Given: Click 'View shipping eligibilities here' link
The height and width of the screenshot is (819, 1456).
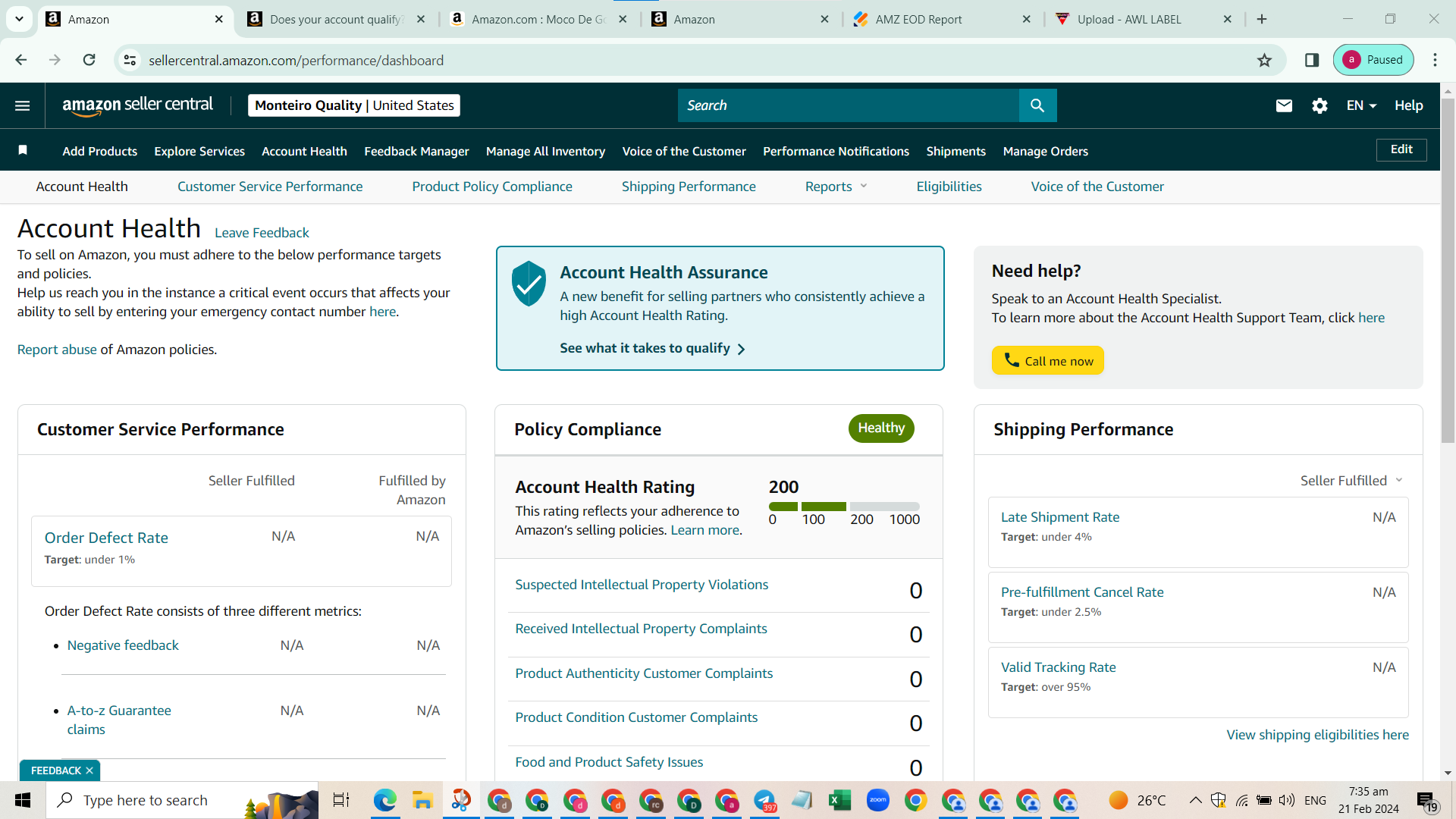Looking at the screenshot, I should pos(1318,735).
